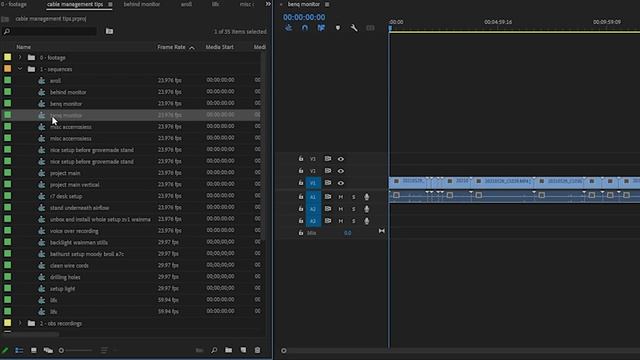Viewport: 640px width, 360px height.
Task: Toggle project writable pencil icon
Action: coord(5,350)
